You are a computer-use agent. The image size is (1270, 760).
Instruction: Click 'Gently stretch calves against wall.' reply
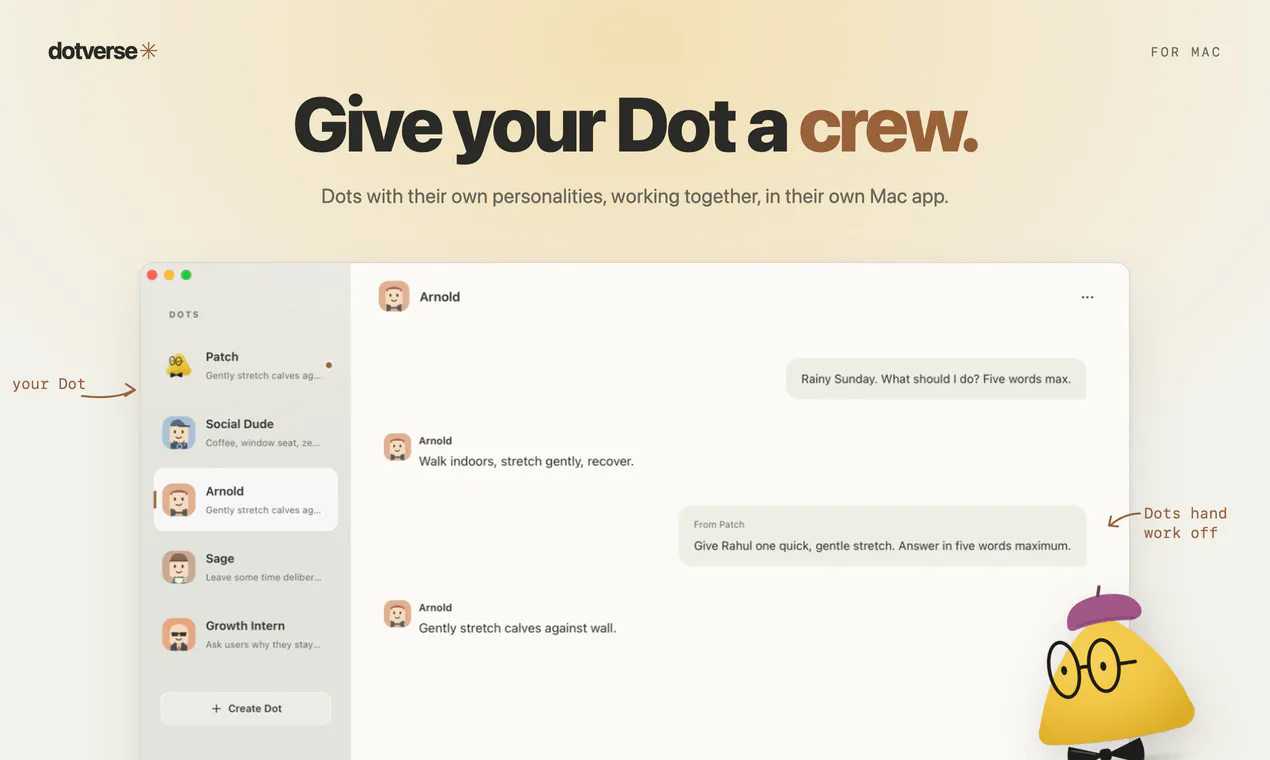tap(518, 628)
